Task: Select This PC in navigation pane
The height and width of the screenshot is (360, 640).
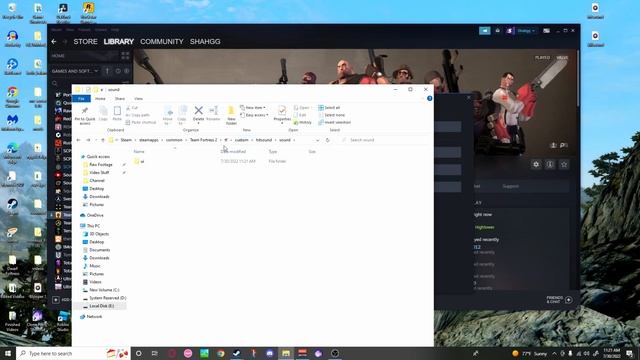Action: click(93, 226)
